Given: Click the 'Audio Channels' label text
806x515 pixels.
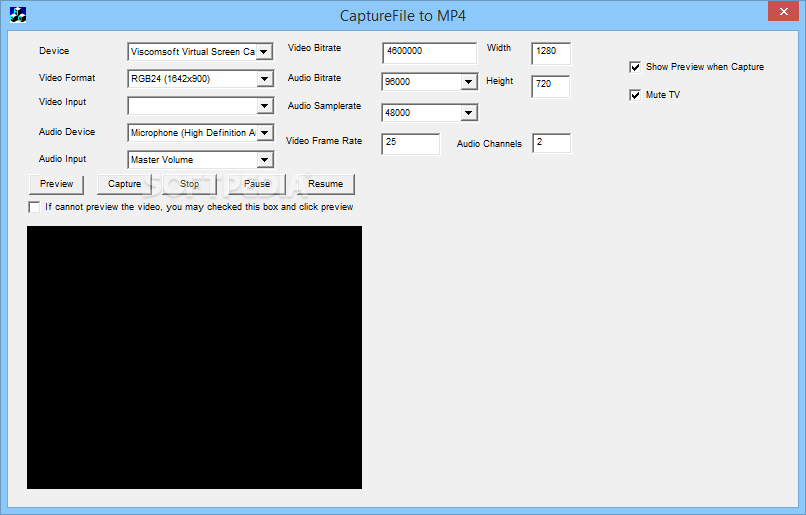Looking at the screenshot, I should point(489,144).
